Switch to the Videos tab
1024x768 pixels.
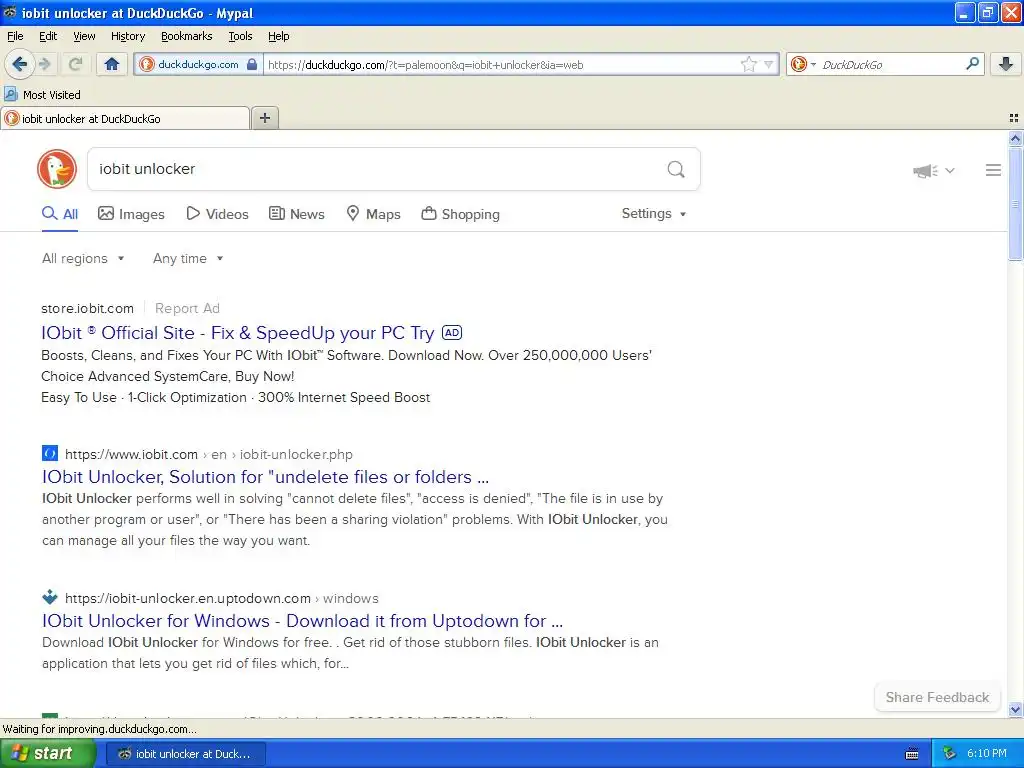217,214
